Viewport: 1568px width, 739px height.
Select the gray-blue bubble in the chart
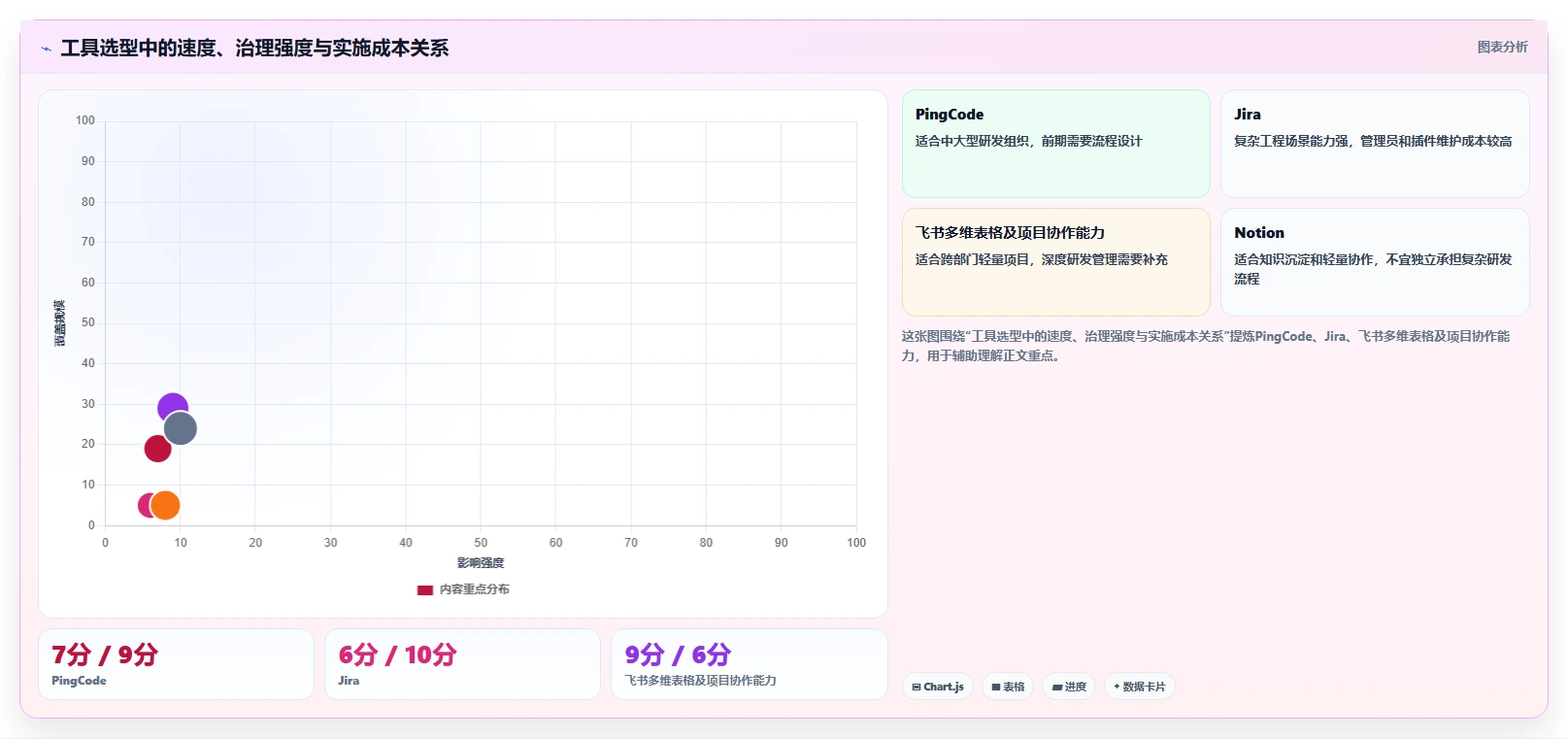[x=181, y=428]
